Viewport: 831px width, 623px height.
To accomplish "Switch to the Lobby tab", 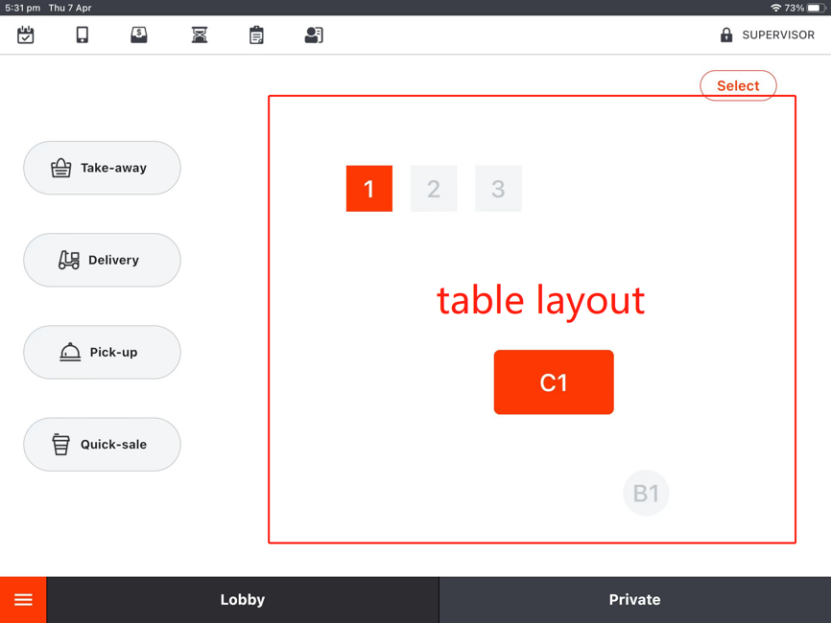I will click(242, 600).
